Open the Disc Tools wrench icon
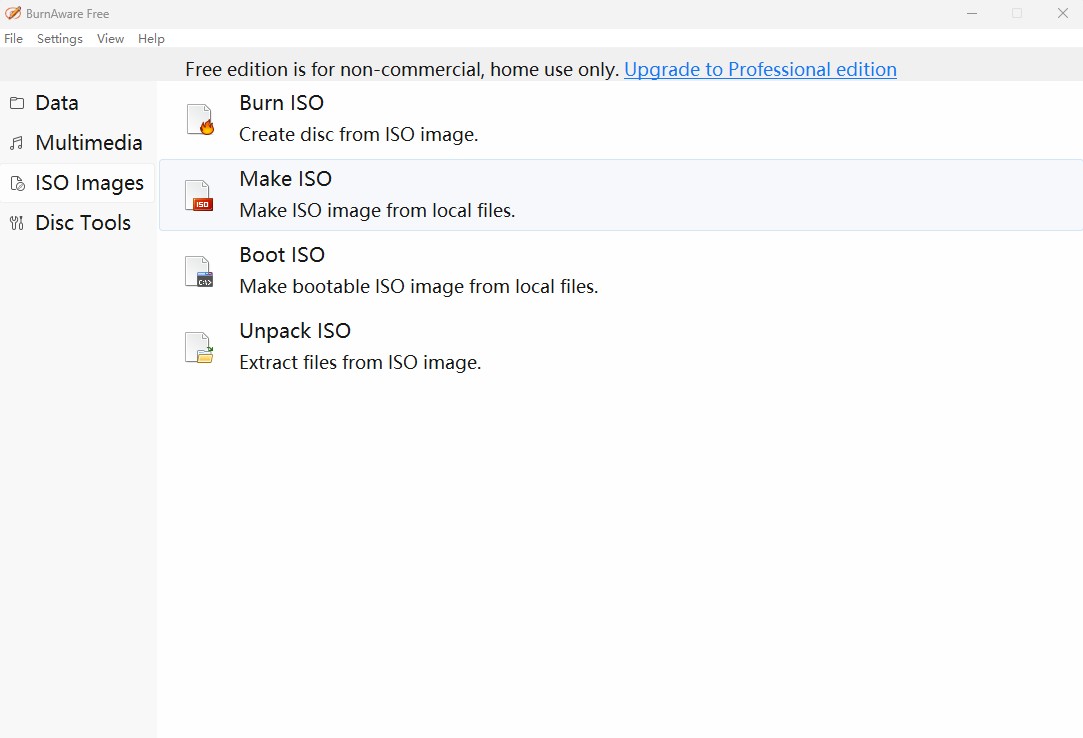Screen dimensions: 1083x738 (16, 222)
